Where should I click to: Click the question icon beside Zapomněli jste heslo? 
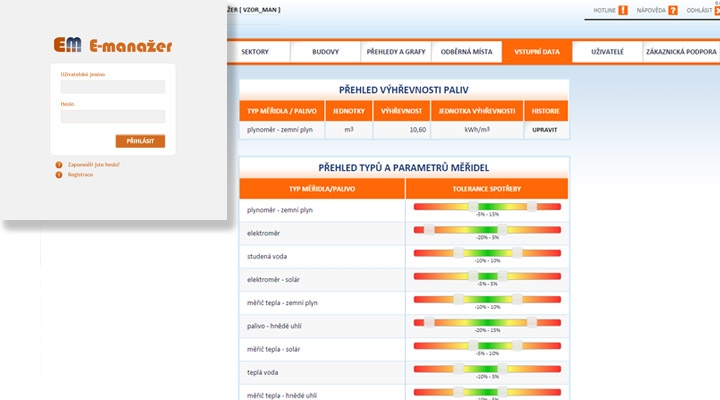point(59,164)
